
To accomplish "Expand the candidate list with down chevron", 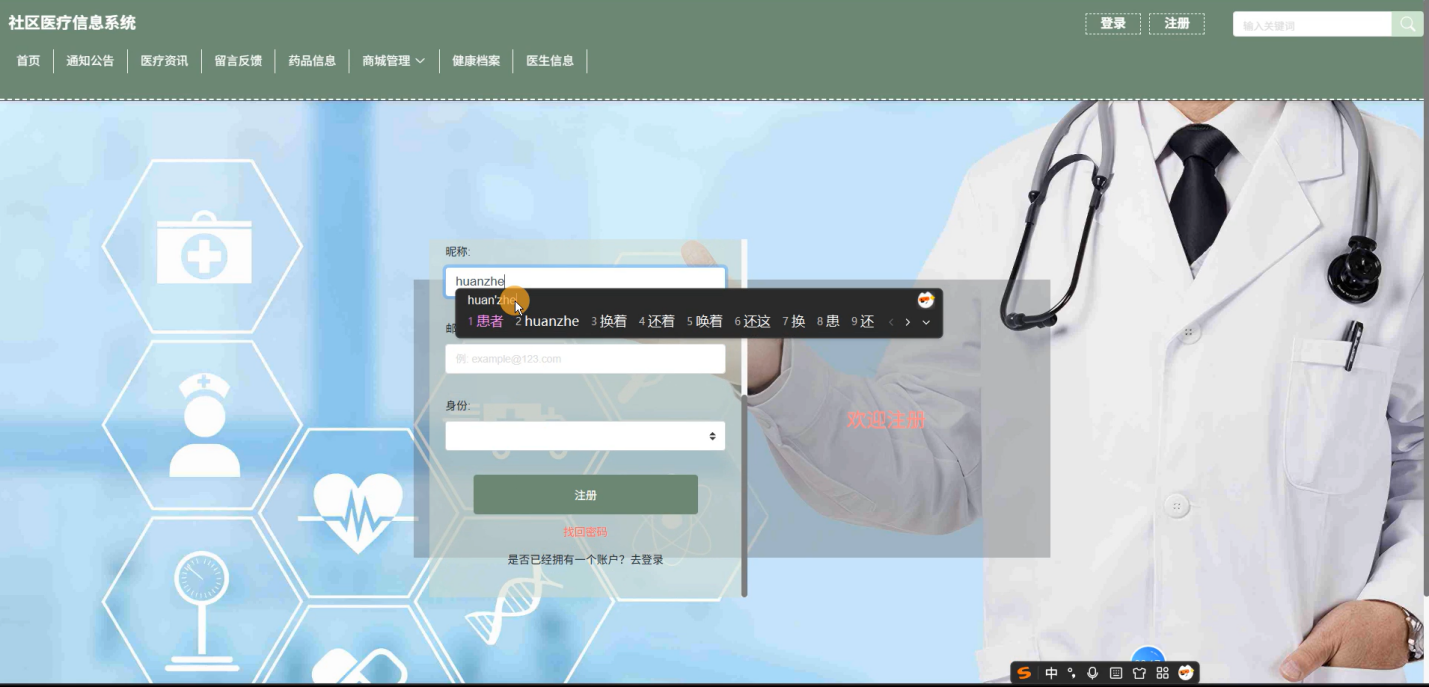I will 926,322.
